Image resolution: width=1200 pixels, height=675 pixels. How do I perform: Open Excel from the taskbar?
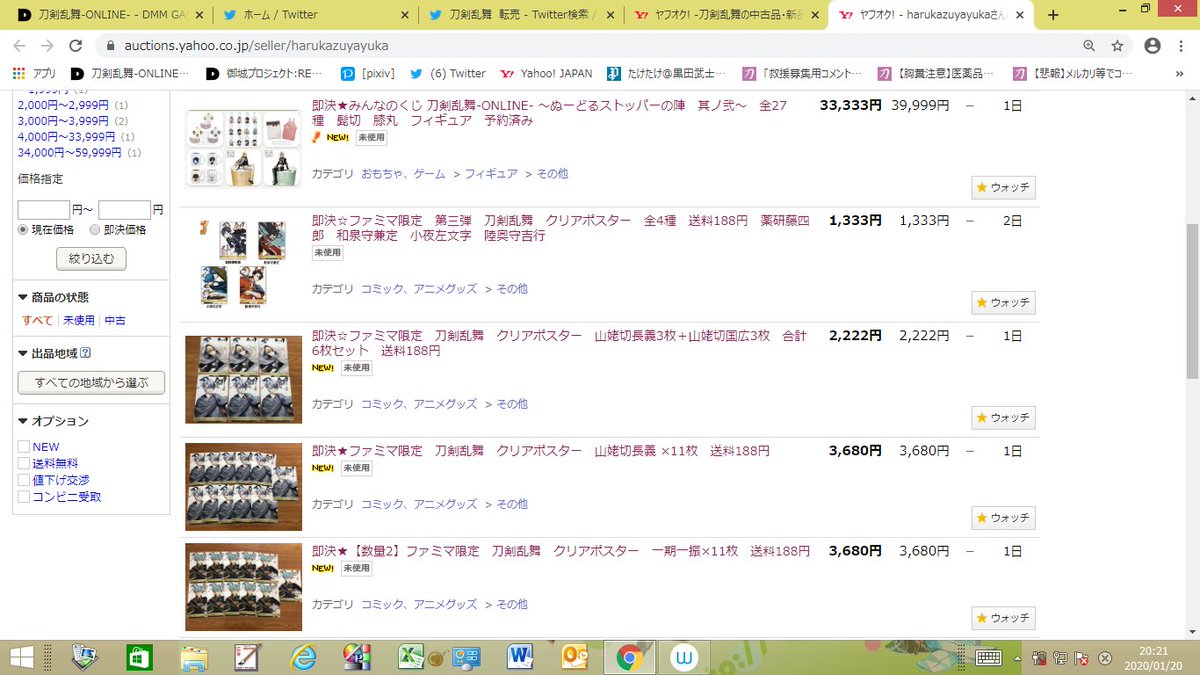click(409, 657)
